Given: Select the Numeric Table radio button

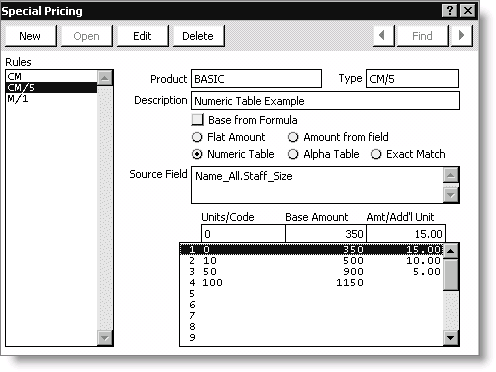Looking at the screenshot, I should [197, 154].
